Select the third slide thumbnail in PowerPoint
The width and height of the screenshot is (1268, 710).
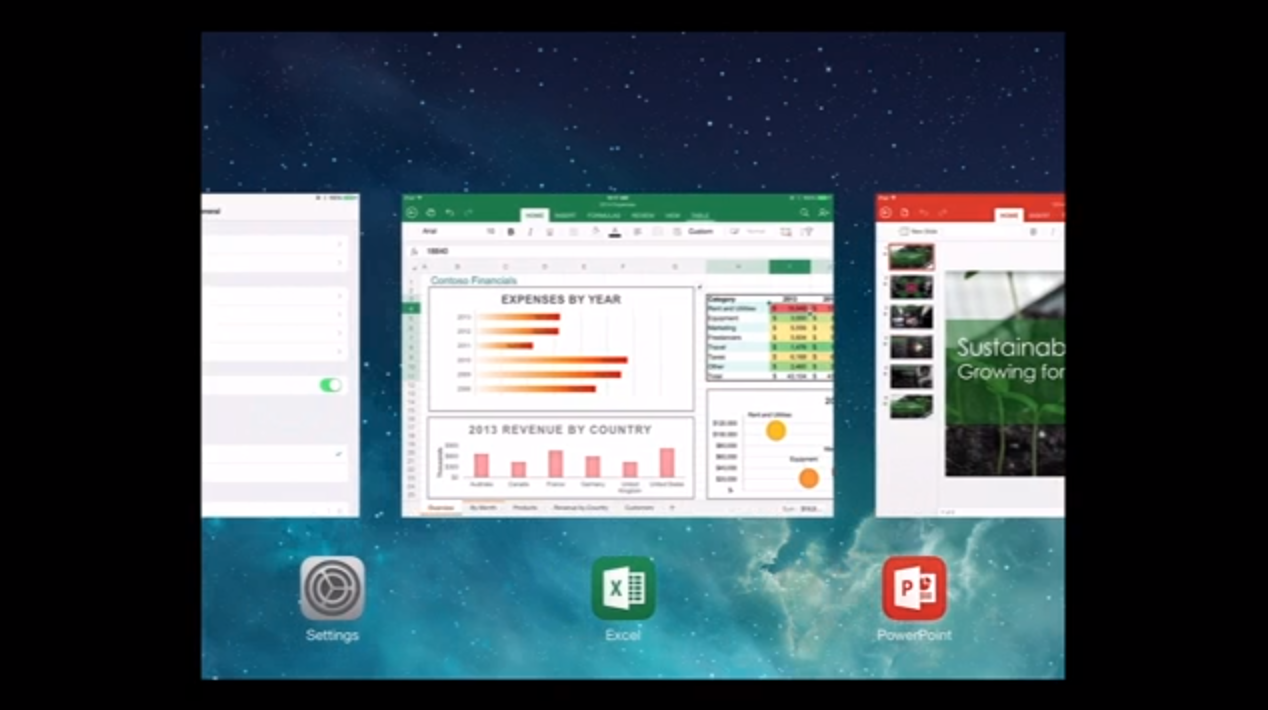pyautogui.click(x=911, y=317)
